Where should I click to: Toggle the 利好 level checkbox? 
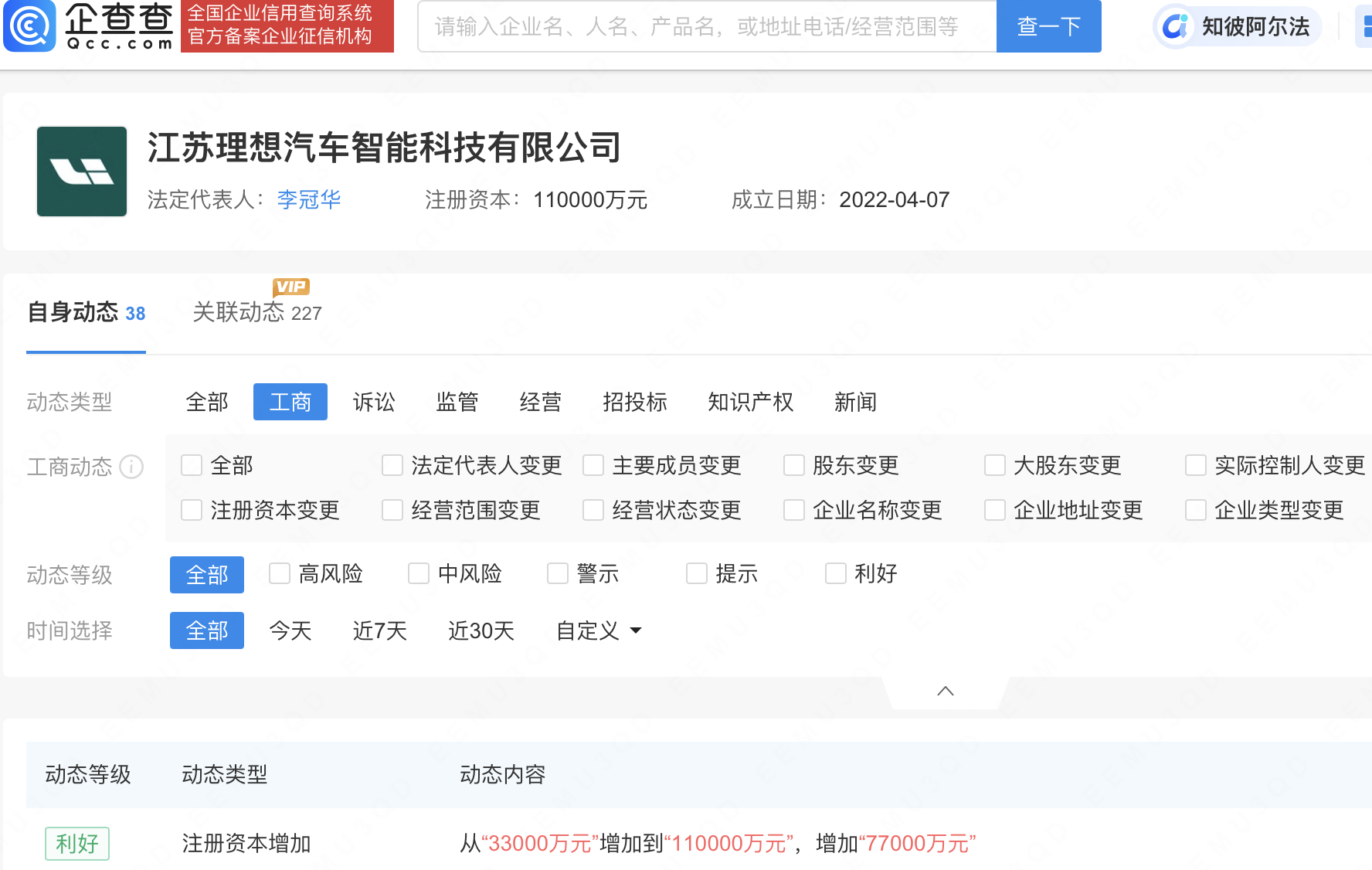(x=836, y=573)
